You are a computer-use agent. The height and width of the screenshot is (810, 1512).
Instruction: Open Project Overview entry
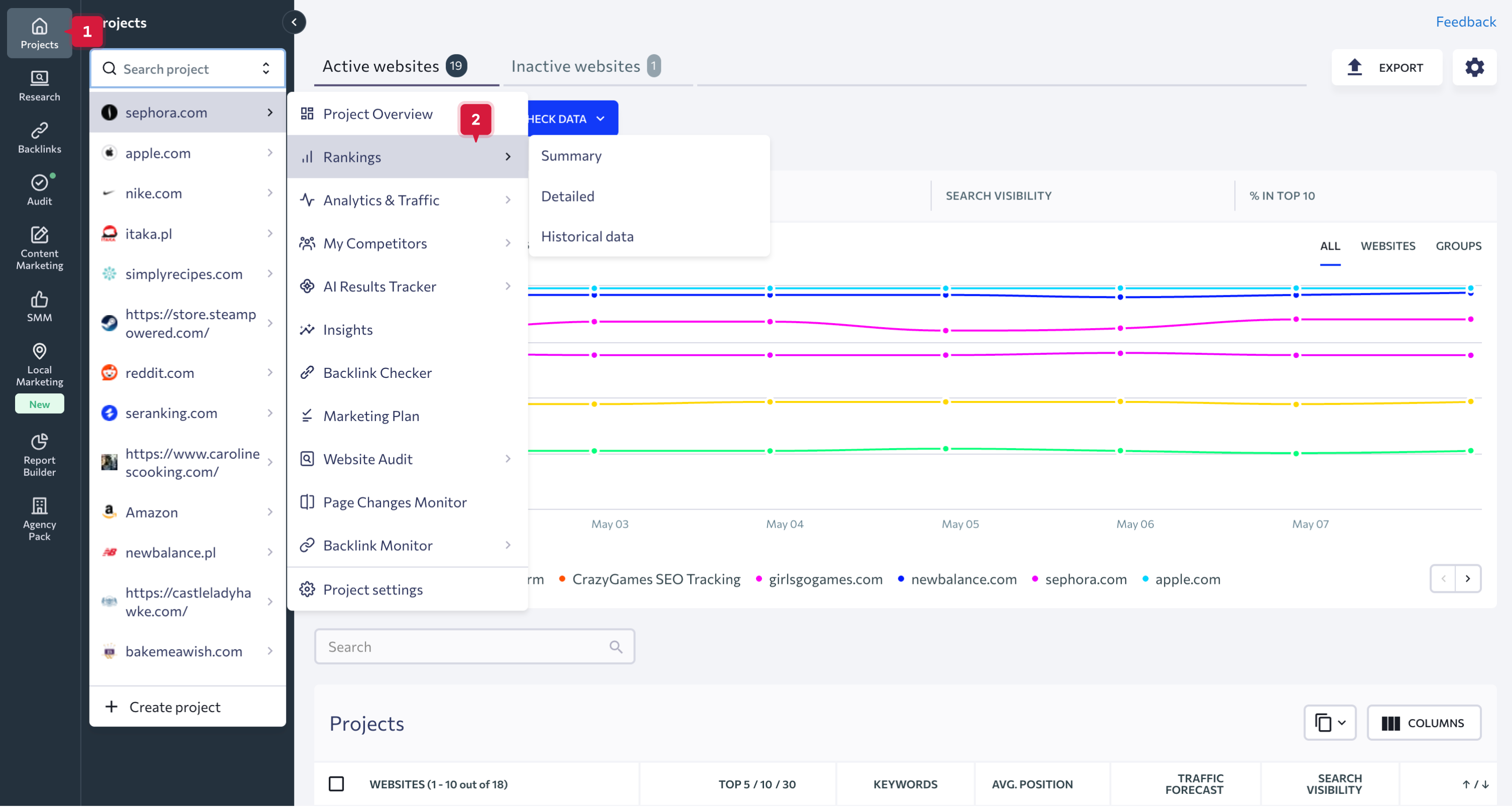click(x=407, y=114)
